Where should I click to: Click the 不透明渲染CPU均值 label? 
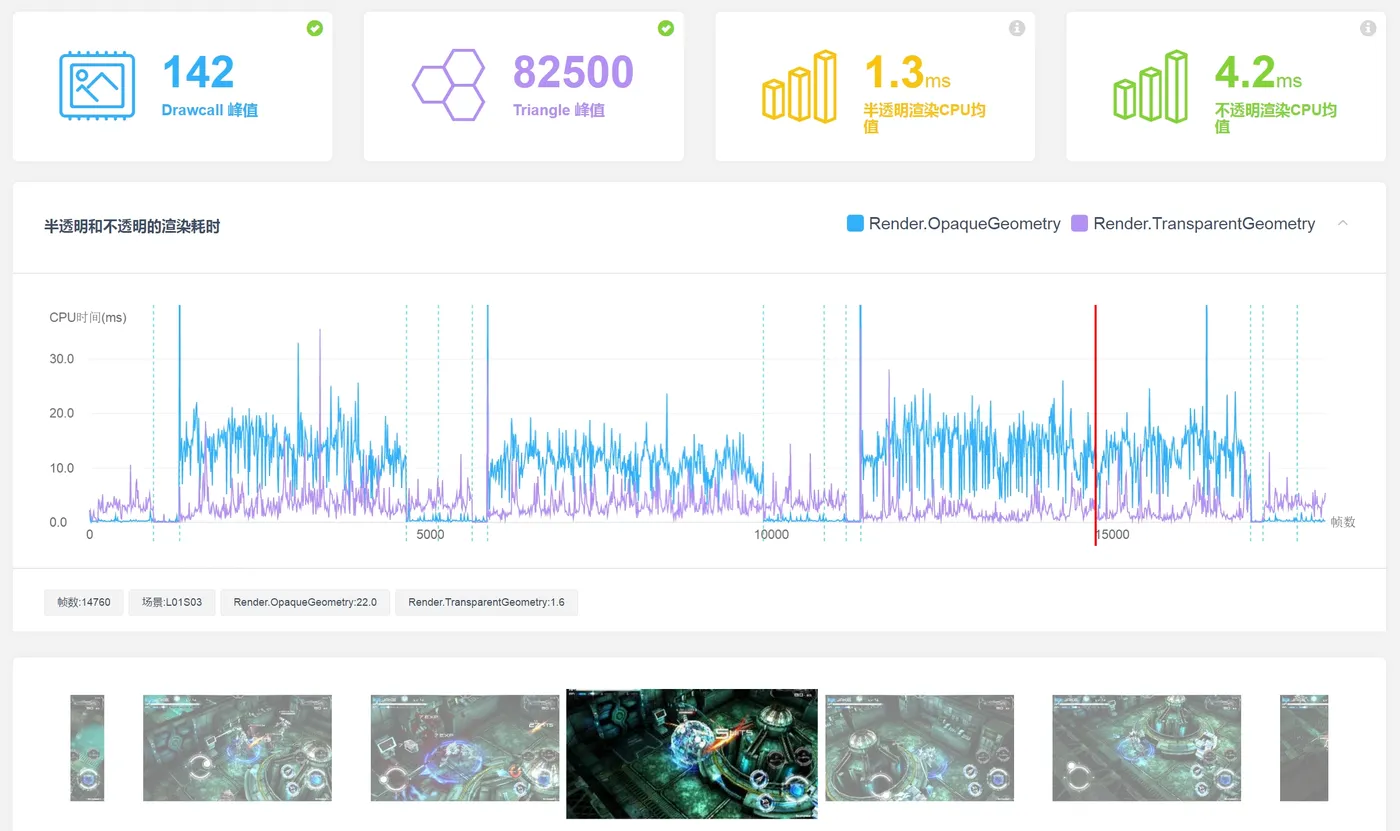pos(1276,118)
